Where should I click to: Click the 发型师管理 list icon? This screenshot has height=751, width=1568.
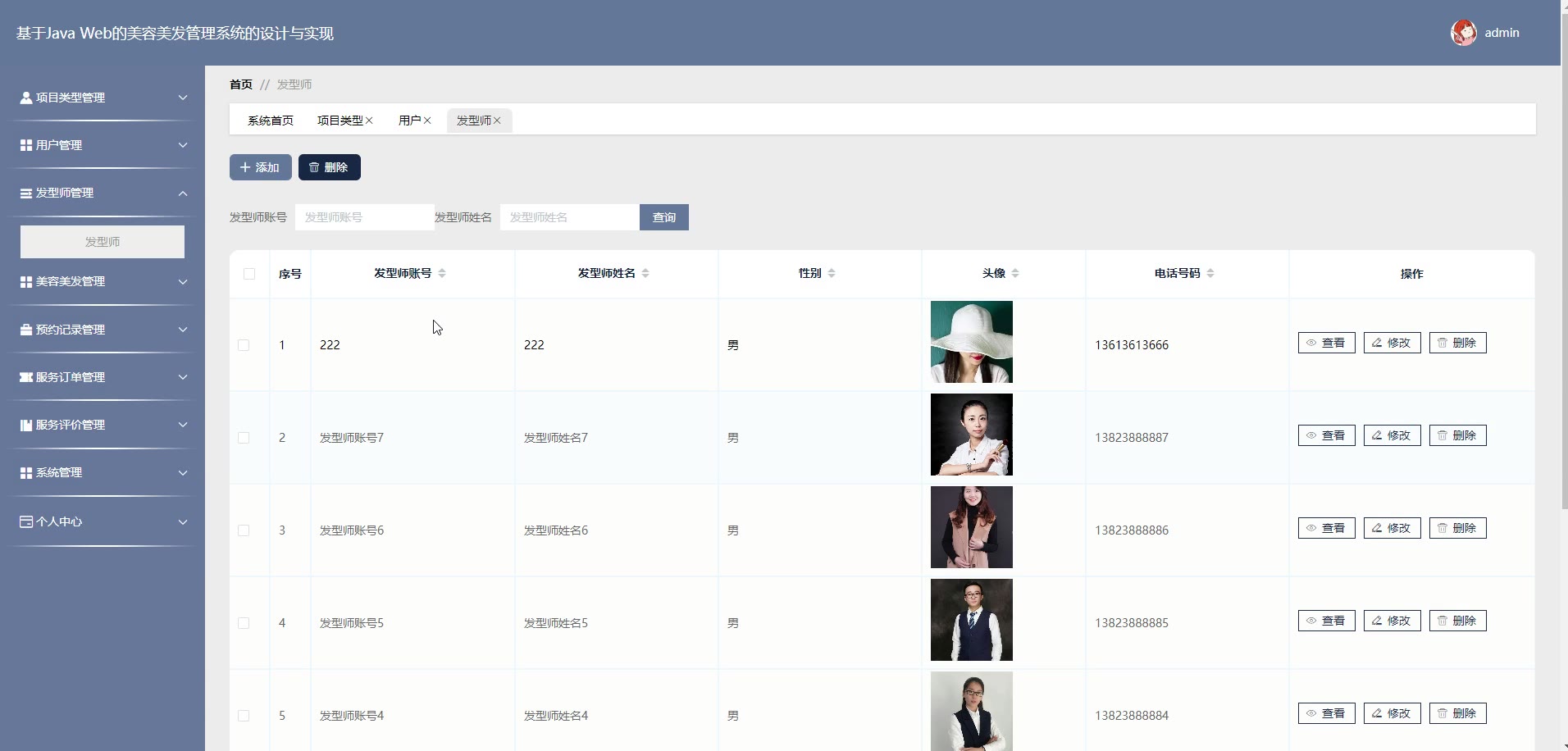click(x=26, y=193)
